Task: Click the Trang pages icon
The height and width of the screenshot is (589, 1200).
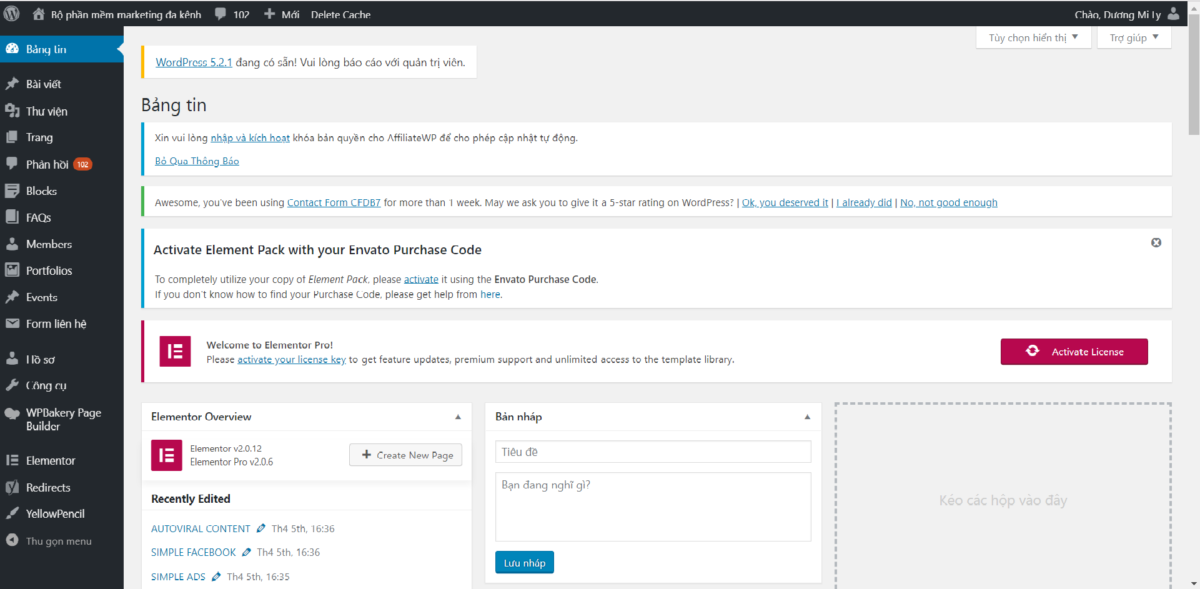Action: click(12, 137)
